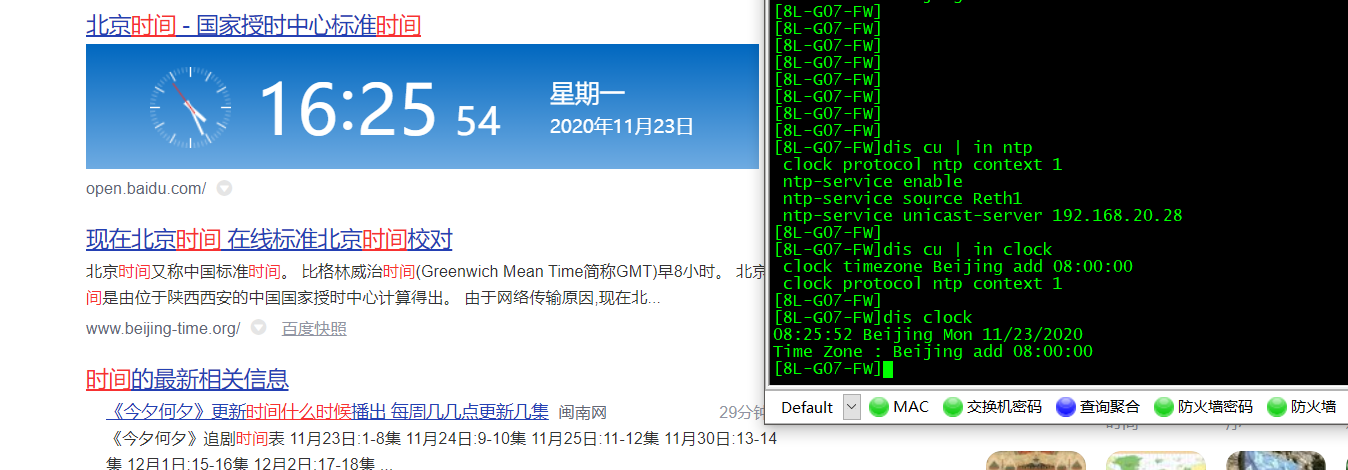
Task: Expand the arrow icon beside open.baidu.com/
Action: click(x=225, y=188)
